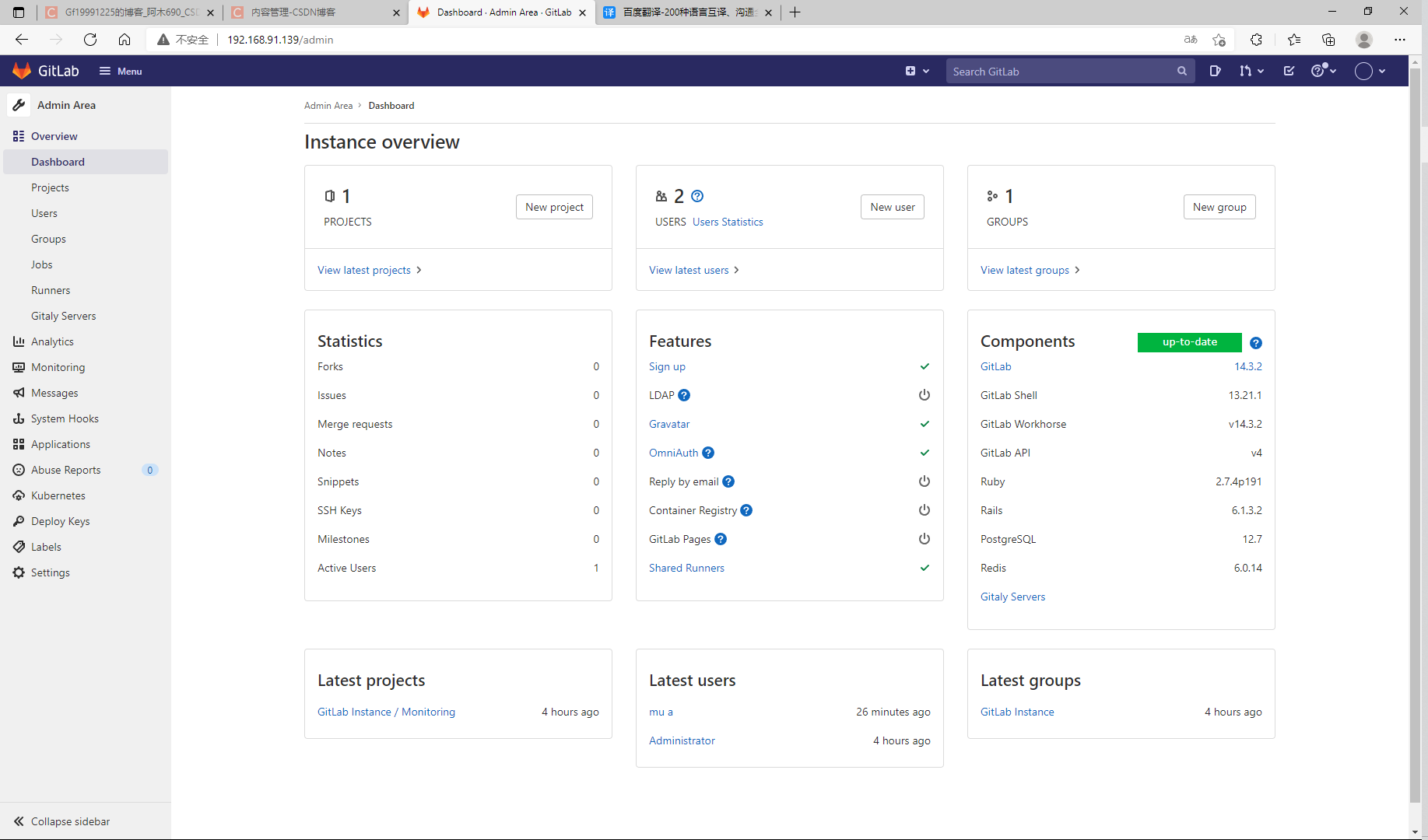The image size is (1428, 840).
Task: Click the browser home icon
Action: (125, 40)
